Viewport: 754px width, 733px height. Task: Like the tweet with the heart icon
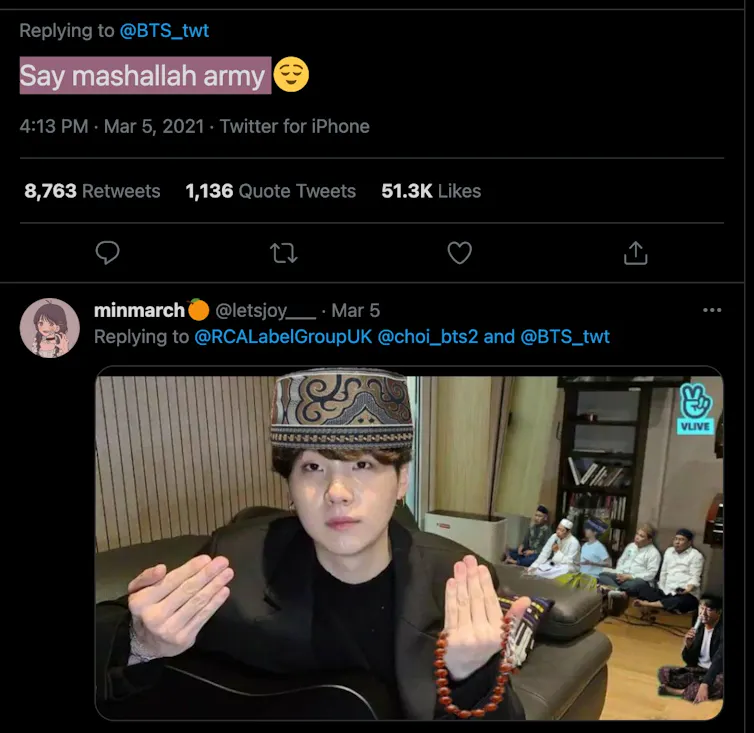459,254
